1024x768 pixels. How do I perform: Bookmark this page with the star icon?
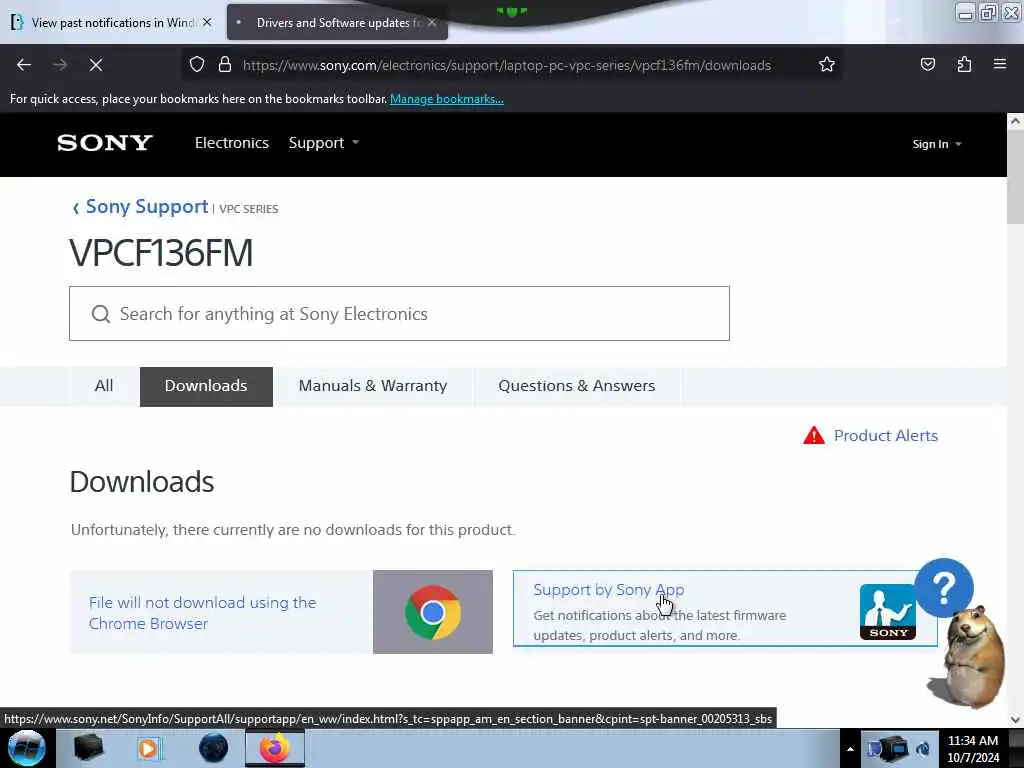(827, 65)
